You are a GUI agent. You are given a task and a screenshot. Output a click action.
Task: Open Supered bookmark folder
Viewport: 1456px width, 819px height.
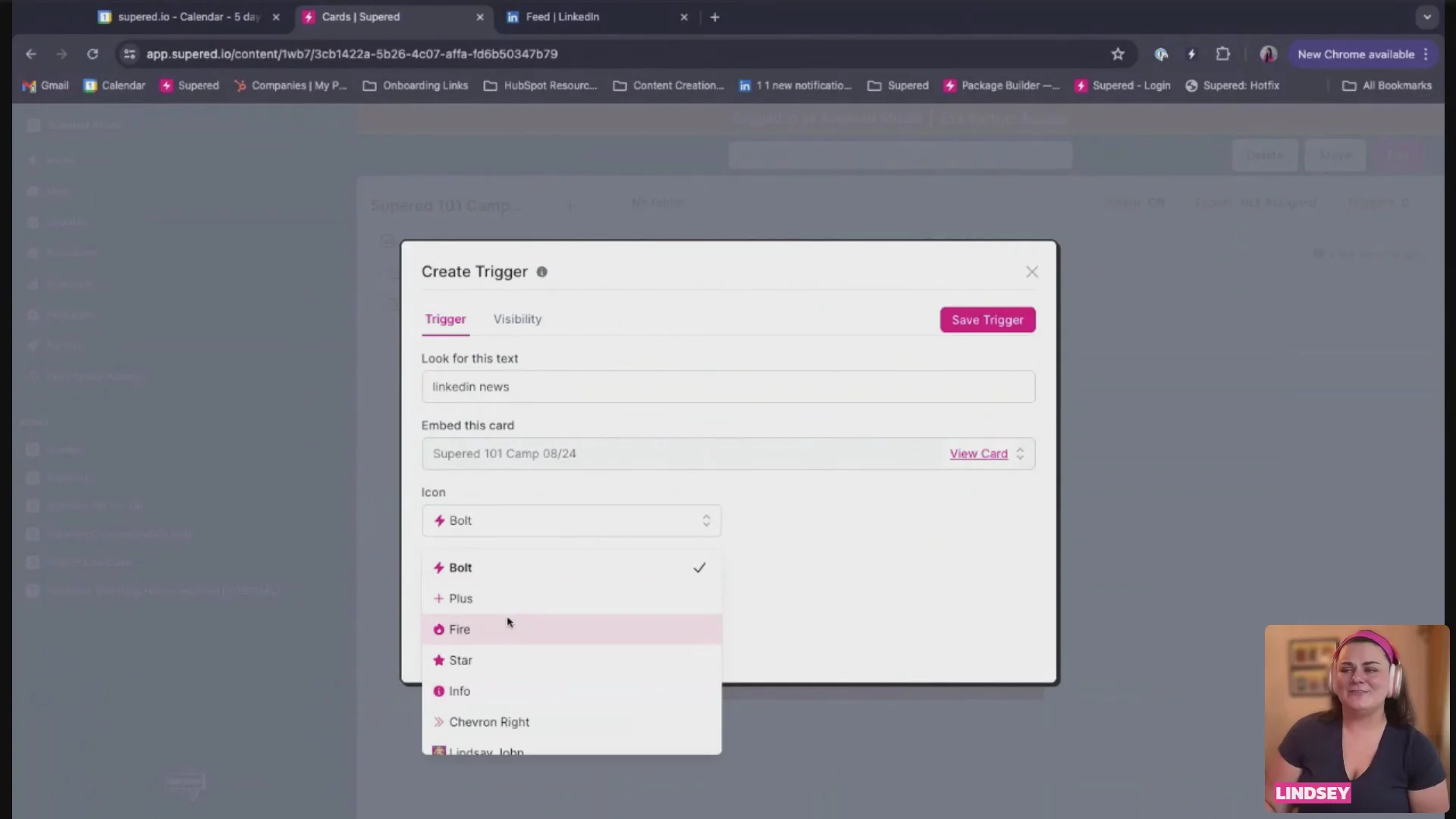point(898,86)
